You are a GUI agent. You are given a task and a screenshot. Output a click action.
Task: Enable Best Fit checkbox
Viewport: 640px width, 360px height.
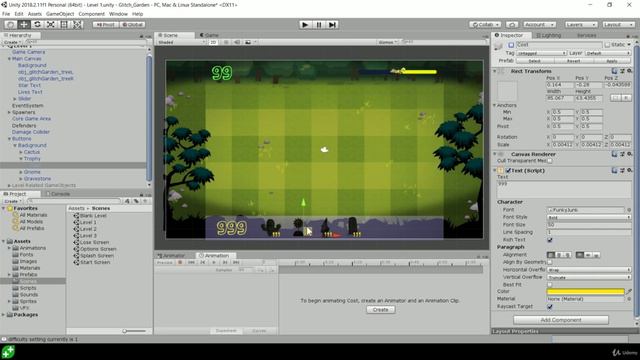550,284
